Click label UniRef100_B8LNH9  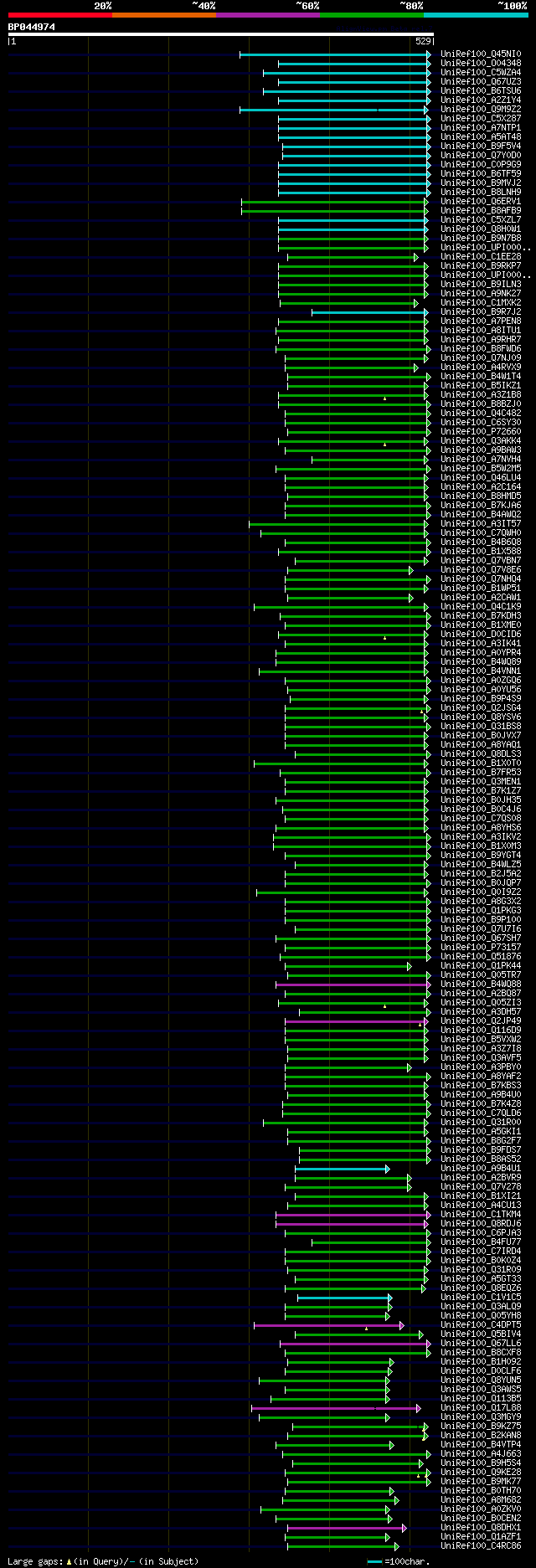coord(481,193)
